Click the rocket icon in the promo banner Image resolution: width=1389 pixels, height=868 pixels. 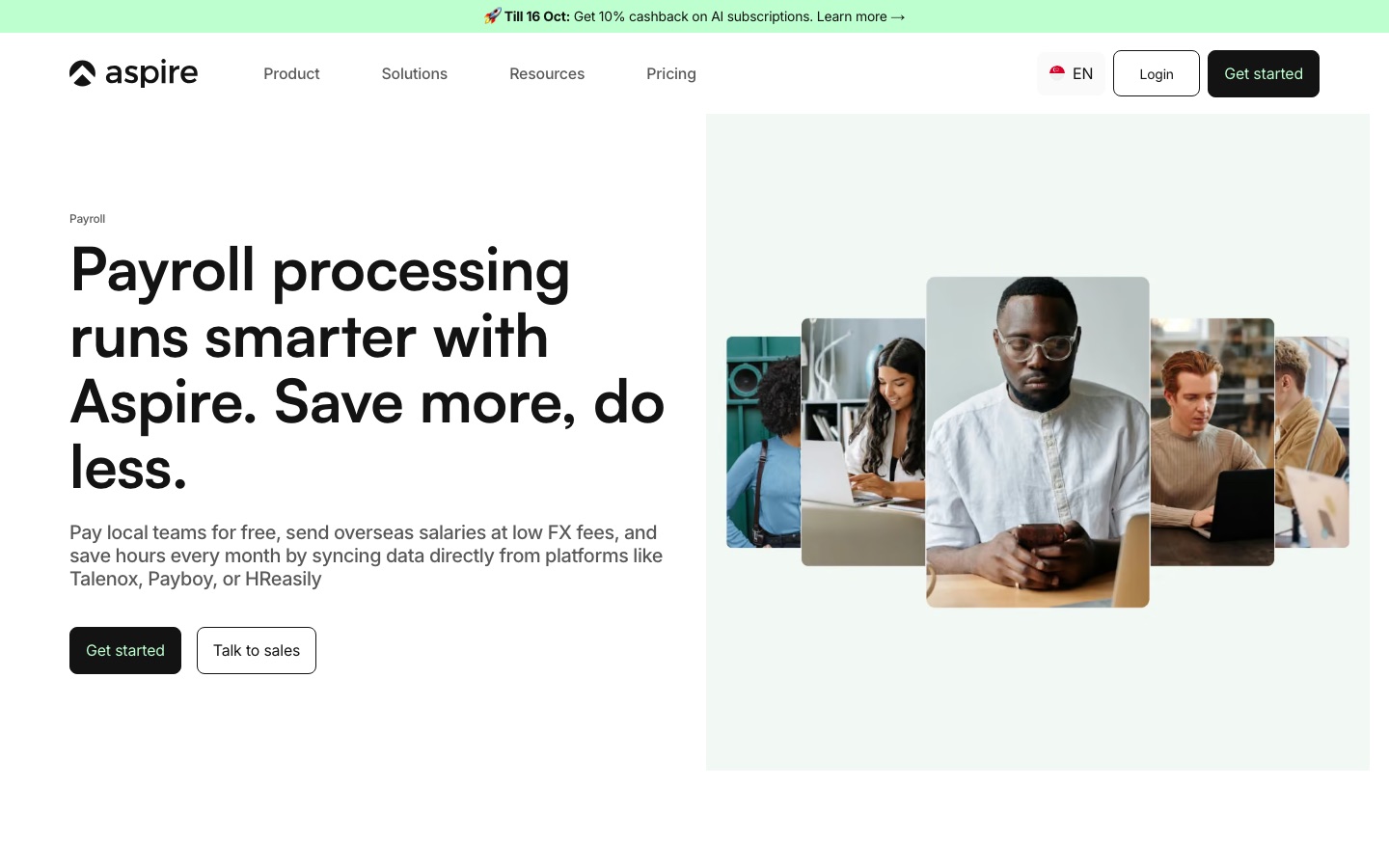[492, 16]
